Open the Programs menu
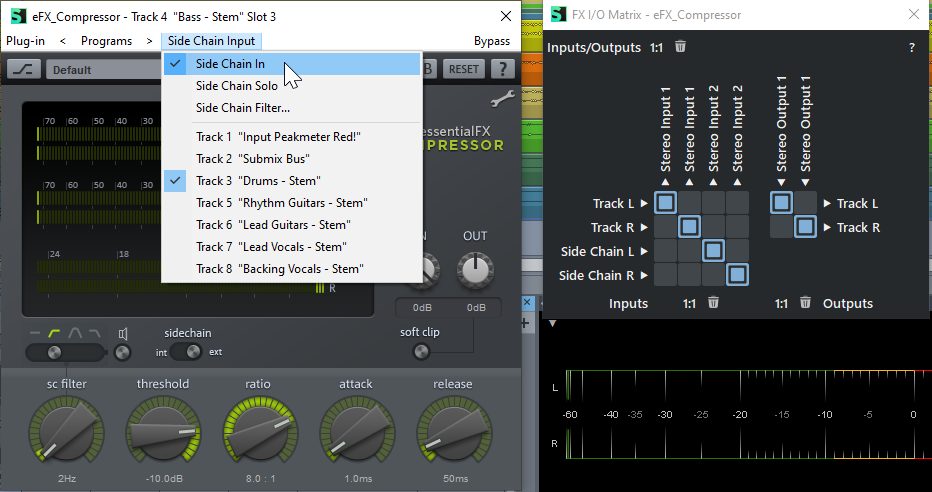The width and height of the screenshot is (932, 492). coord(106,41)
